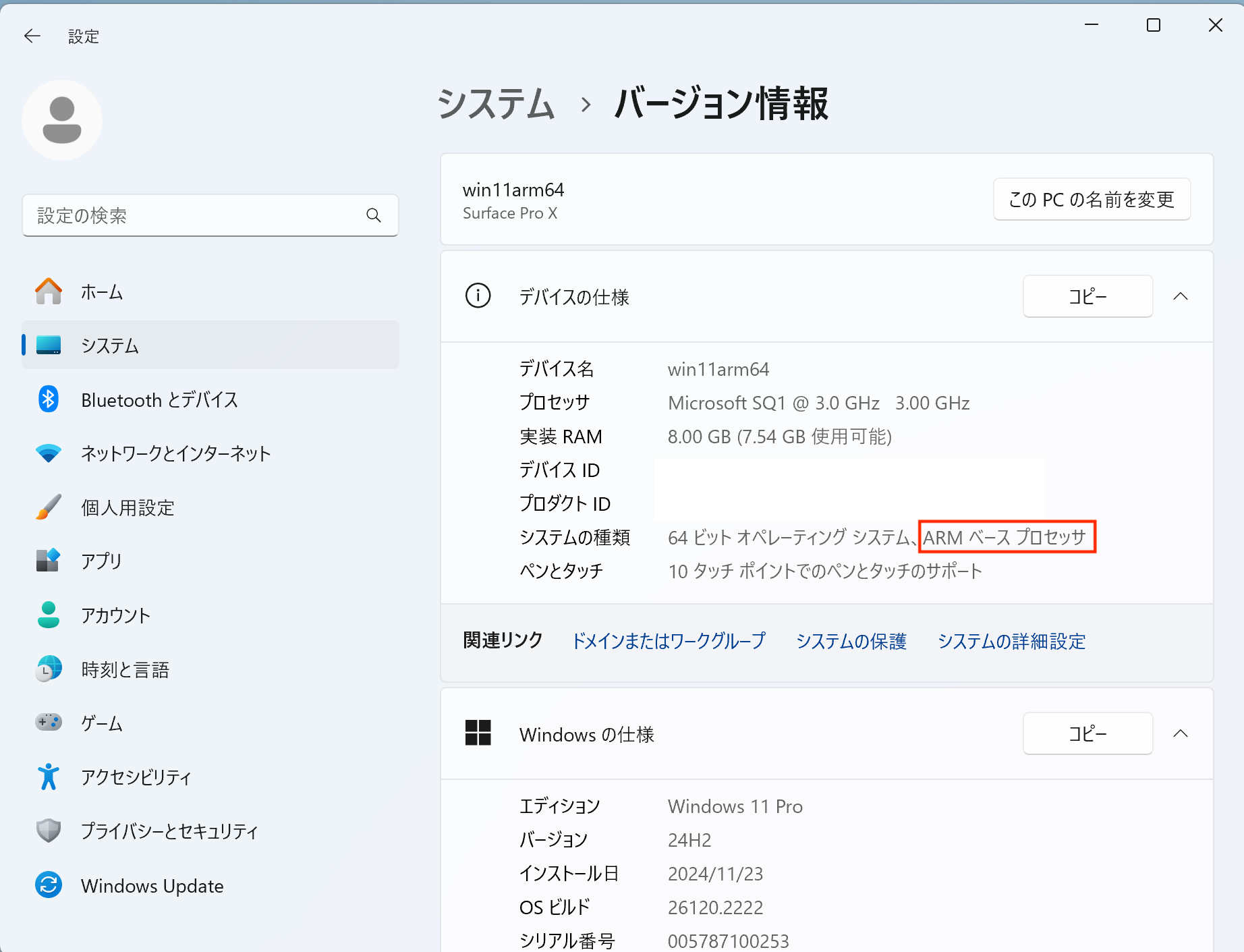The width and height of the screenshot is (1244, 952).
Task: Click この PC の名前を変更 button
Action: pyautogui.click(x=1092, y=199)
